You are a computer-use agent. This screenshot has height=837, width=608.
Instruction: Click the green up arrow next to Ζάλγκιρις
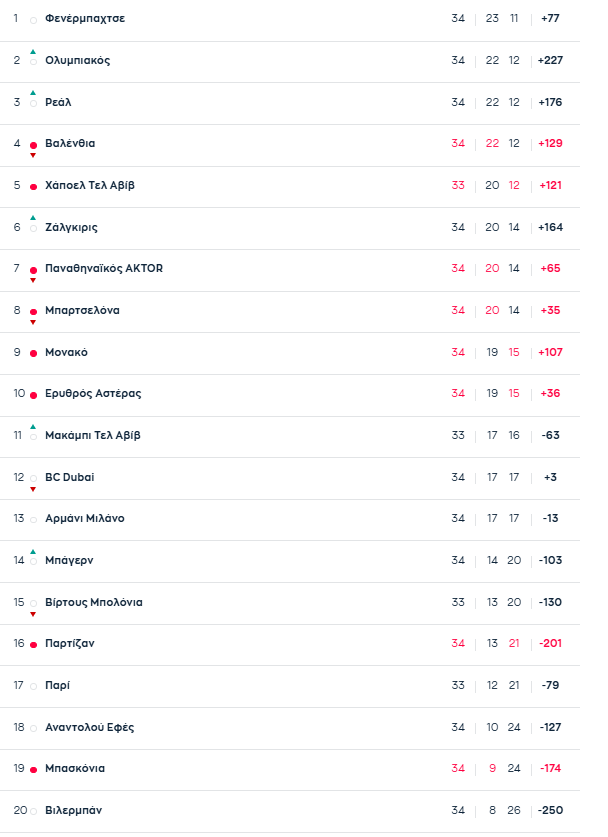(x=33, y=218)
